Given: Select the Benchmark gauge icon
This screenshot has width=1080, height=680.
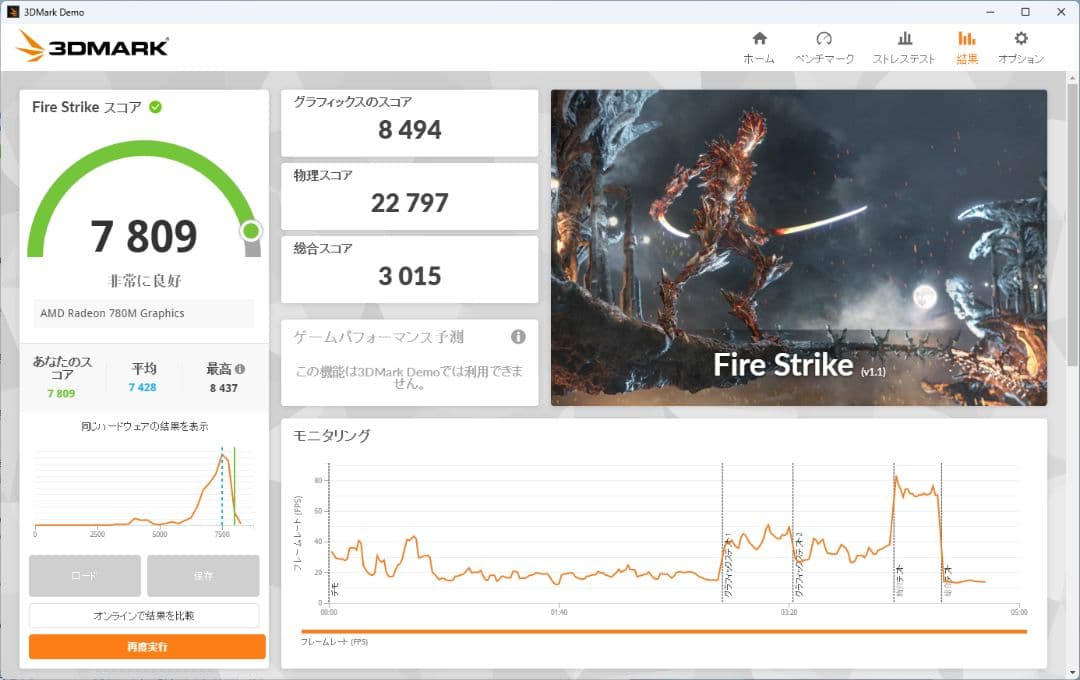Looking at the screenshot, I should (x=826, y=40).
